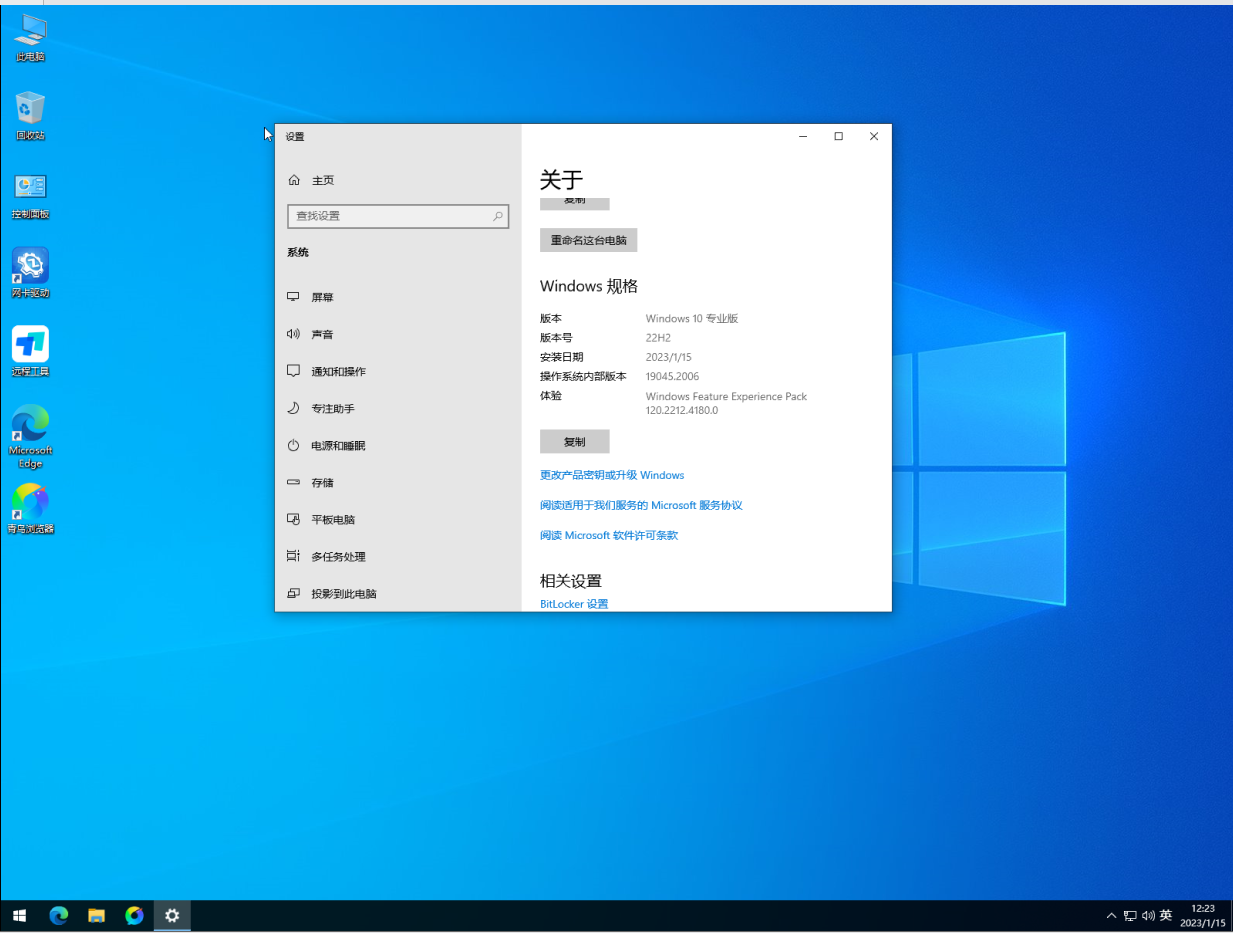Open the network icon in system tray
Image resolution: width=1233 pixels, height=933 pixels.
coord(1130,915)
